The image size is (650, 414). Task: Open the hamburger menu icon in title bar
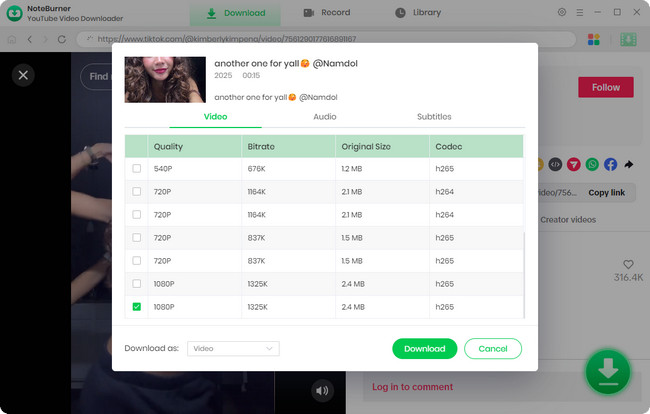(580, 12)
